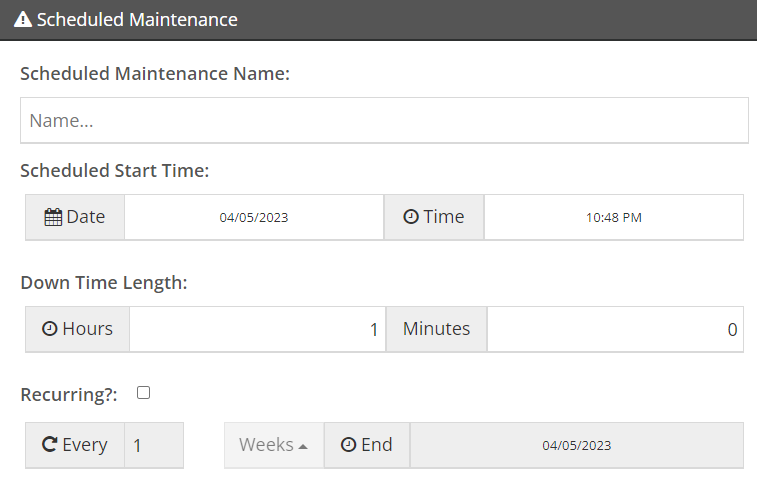Select the Hours value field

pyautogui.click(x=257, y=329)
